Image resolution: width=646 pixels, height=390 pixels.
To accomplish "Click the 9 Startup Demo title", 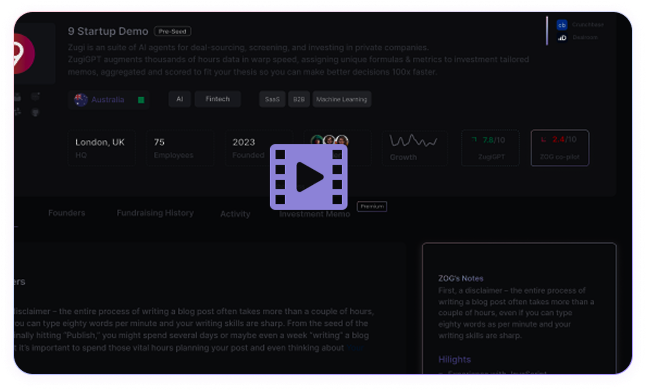I will [x=108, y=31].
